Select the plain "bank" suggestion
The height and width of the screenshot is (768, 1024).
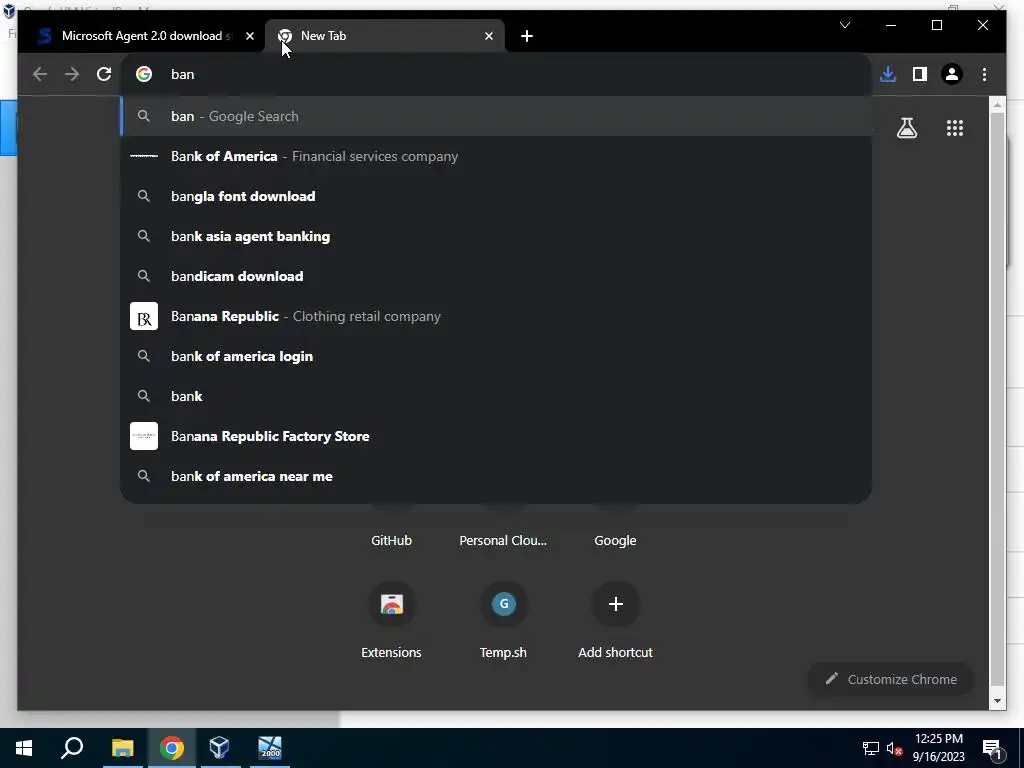click(496, 396)
